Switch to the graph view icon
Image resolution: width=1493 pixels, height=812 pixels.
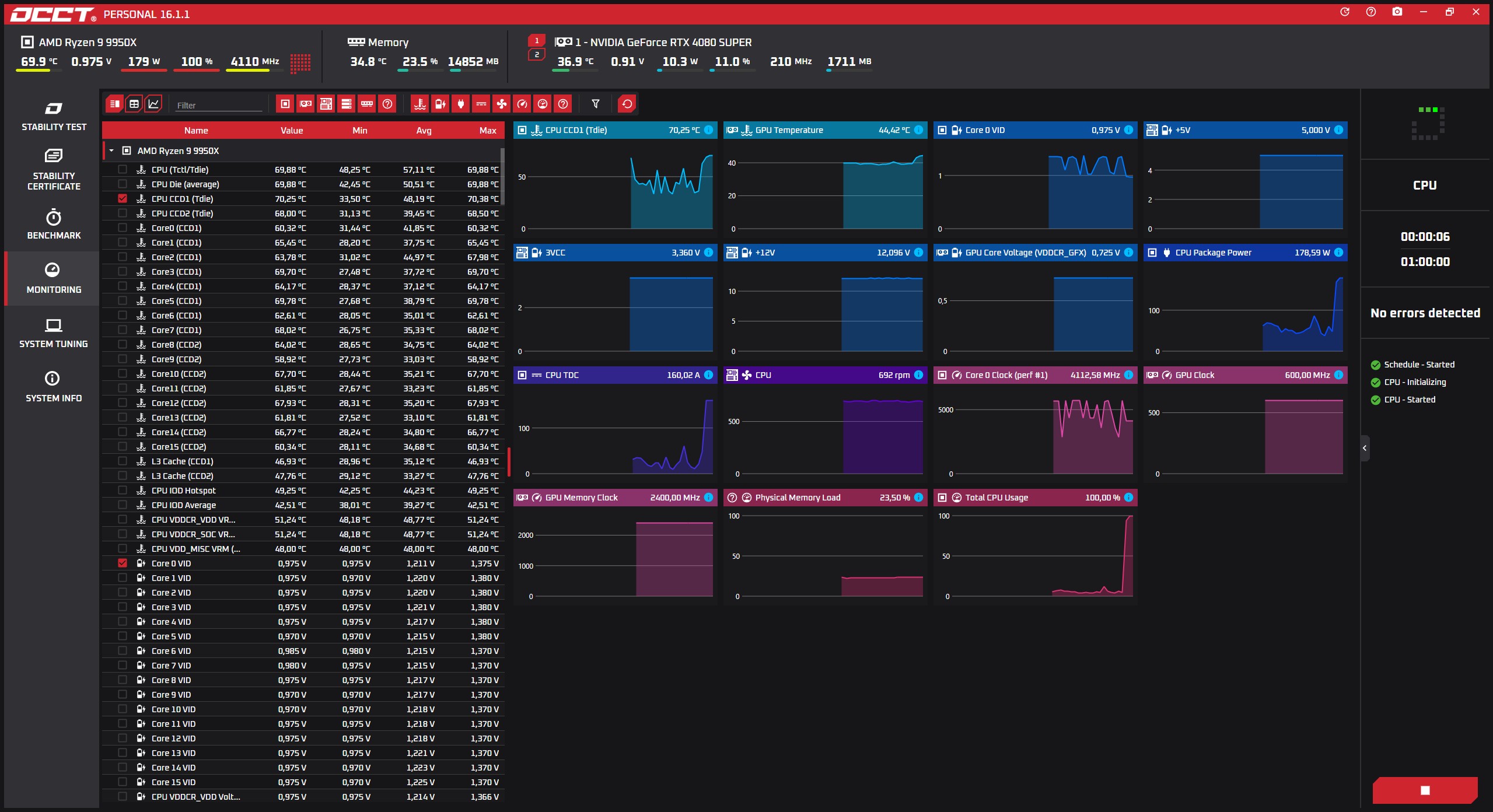coord(153,104)
